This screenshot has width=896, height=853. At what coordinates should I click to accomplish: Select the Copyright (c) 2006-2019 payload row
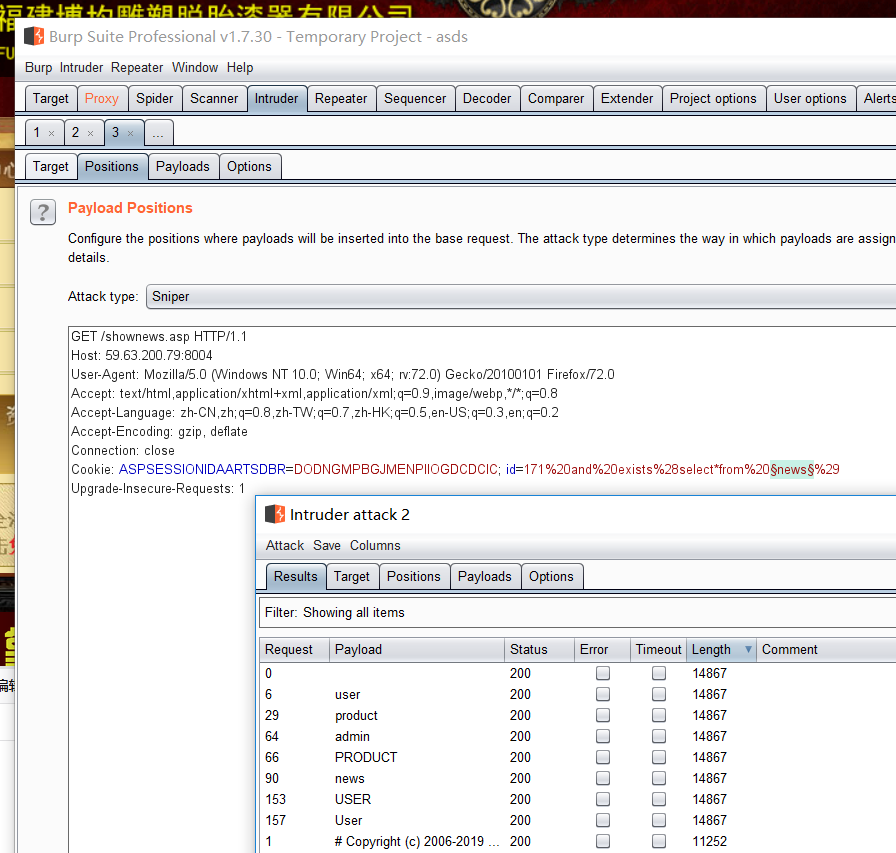(x=577, y=842)
